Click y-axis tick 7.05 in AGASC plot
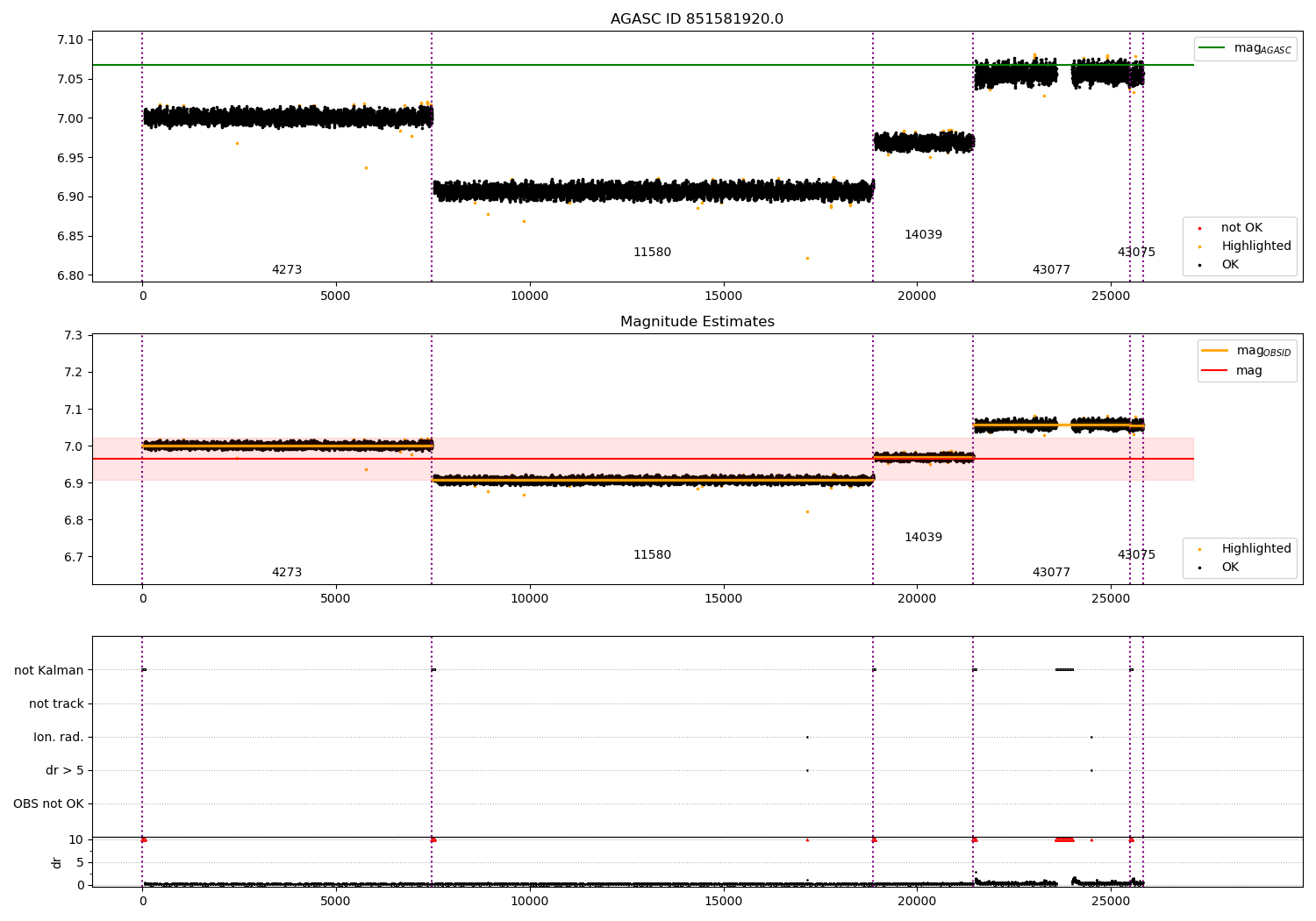The height and width of the screenshot is (921, 1316). pos(69,80)
